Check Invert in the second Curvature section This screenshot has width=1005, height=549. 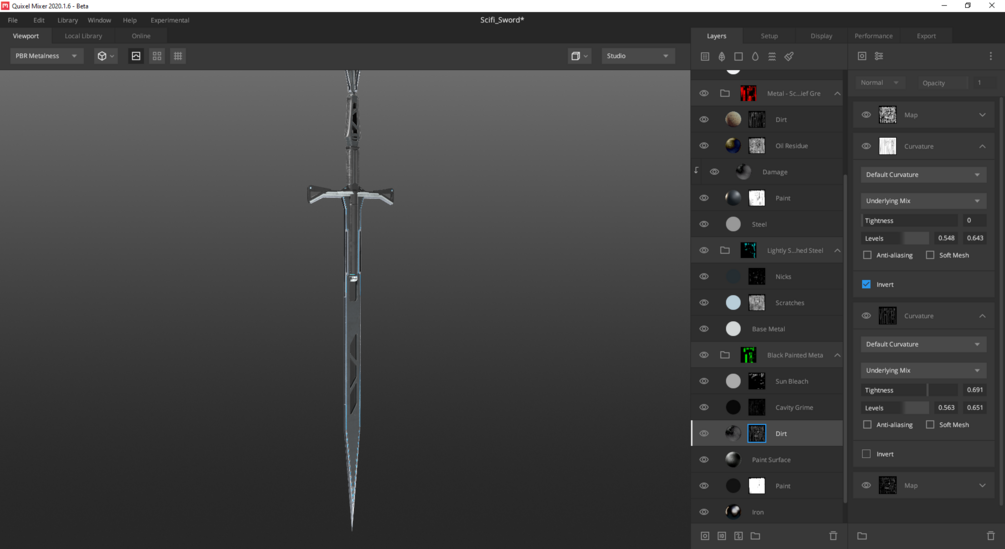(x=867, y=454)
